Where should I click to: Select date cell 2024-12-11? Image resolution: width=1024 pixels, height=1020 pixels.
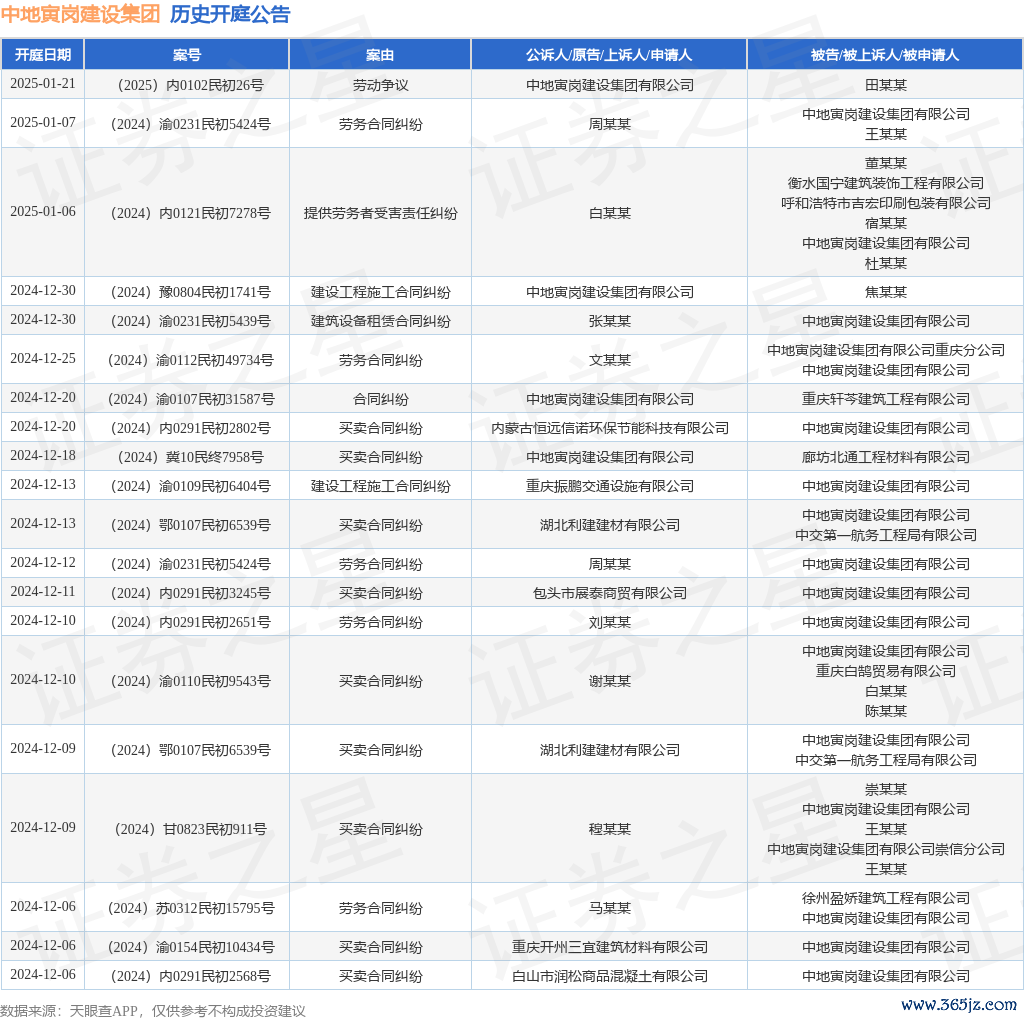(x=42, y=592)
